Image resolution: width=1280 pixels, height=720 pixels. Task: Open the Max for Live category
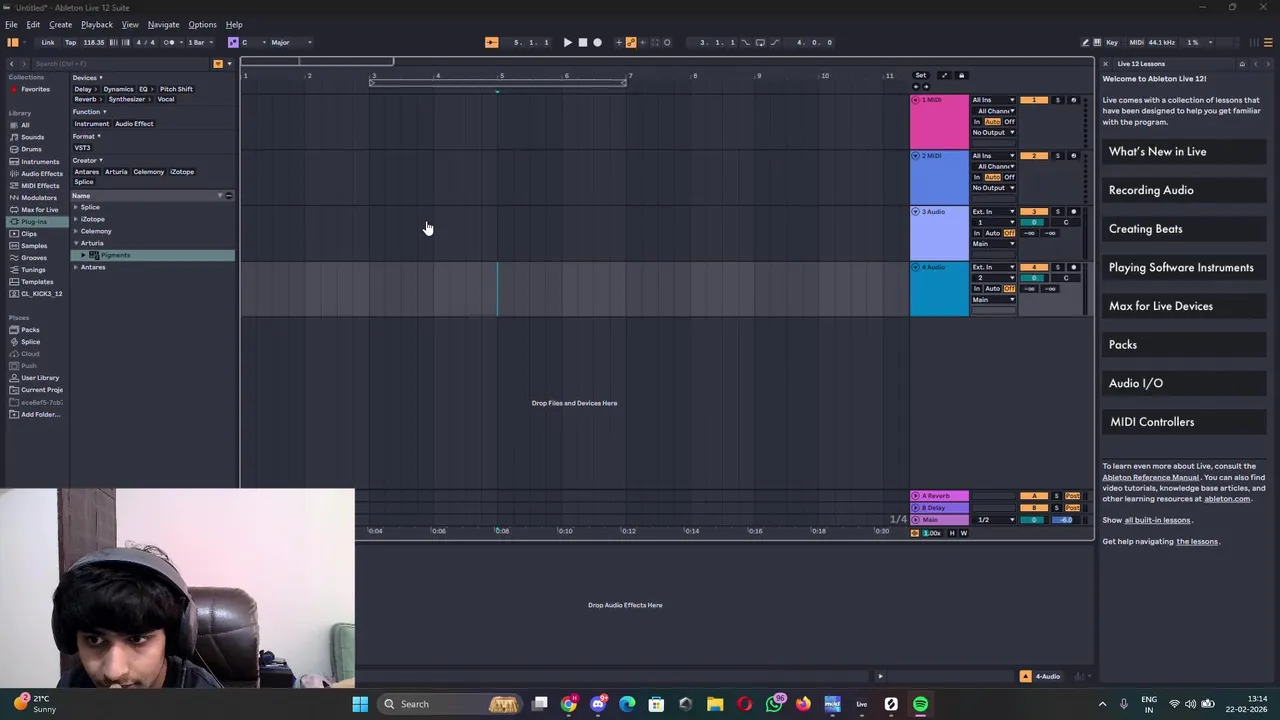pyautogui.click(x=39, y=209)
